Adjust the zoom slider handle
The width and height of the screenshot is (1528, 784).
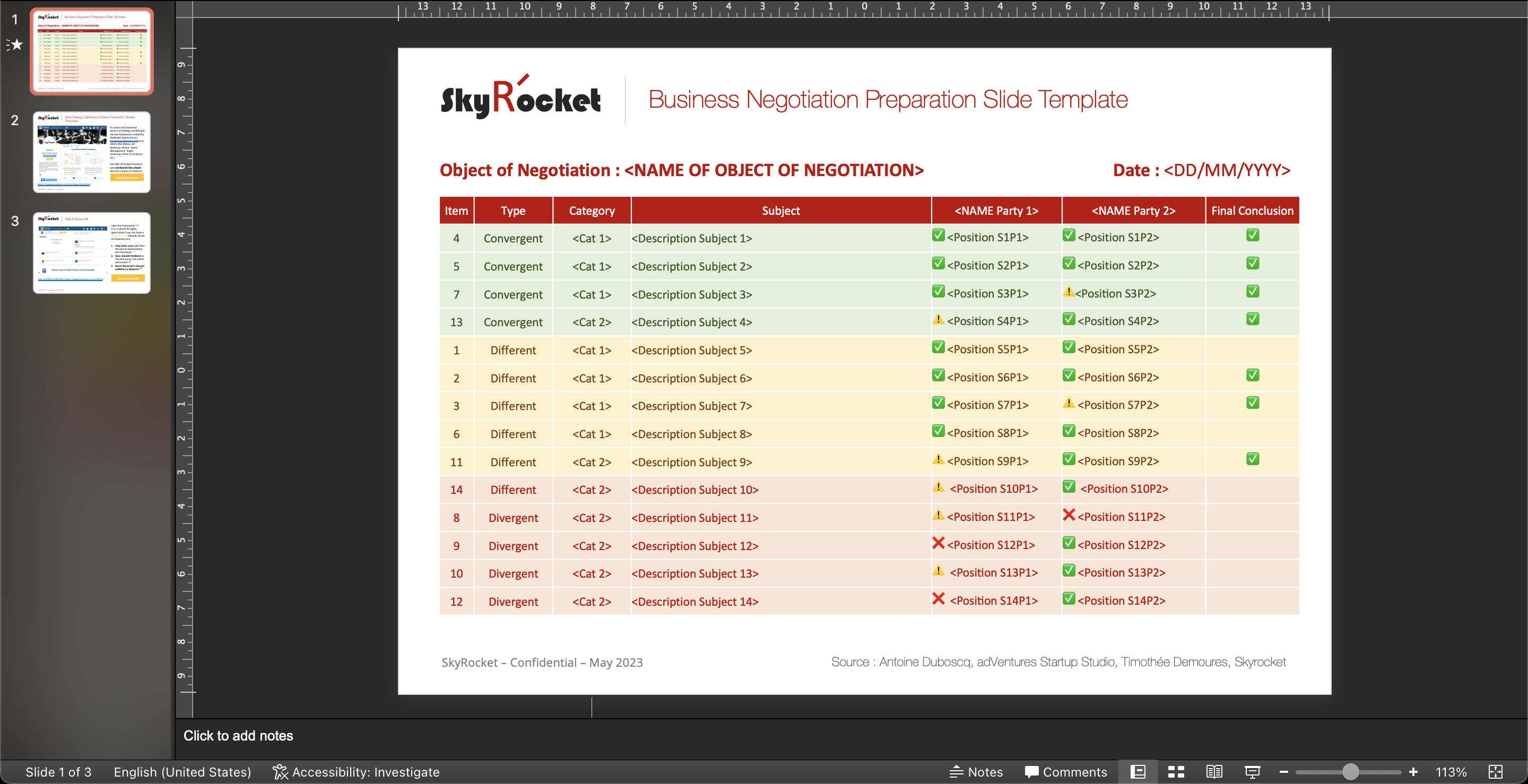1350,772
